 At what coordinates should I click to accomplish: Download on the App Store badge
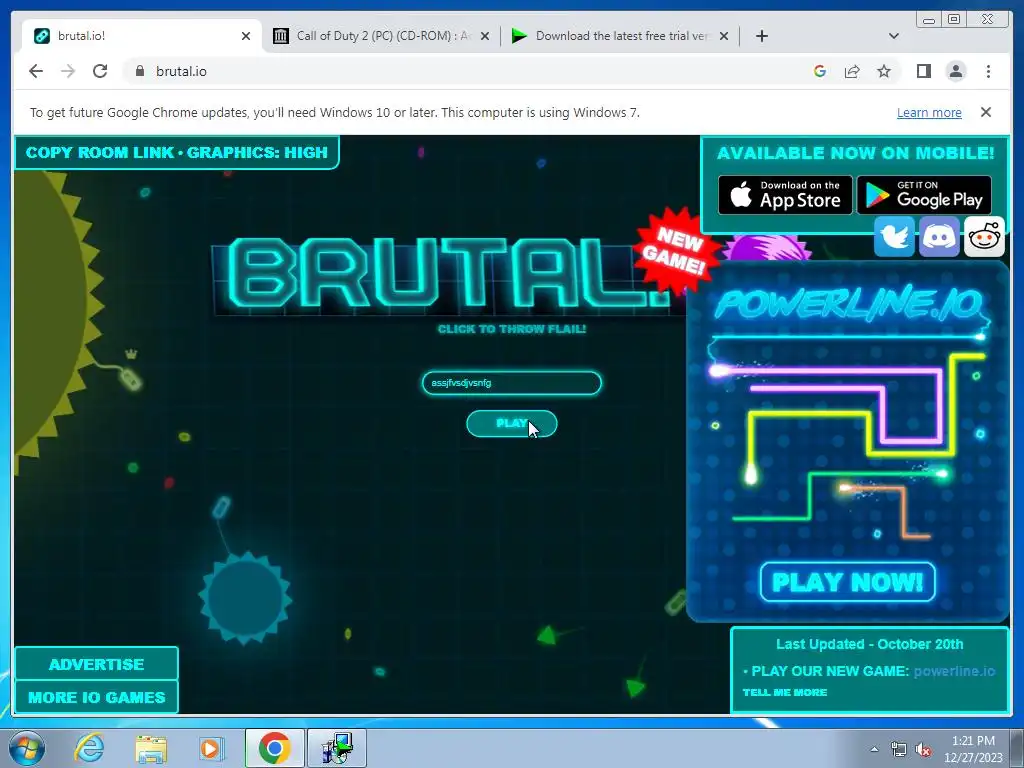pyautogui.click(x=785, y=195)
